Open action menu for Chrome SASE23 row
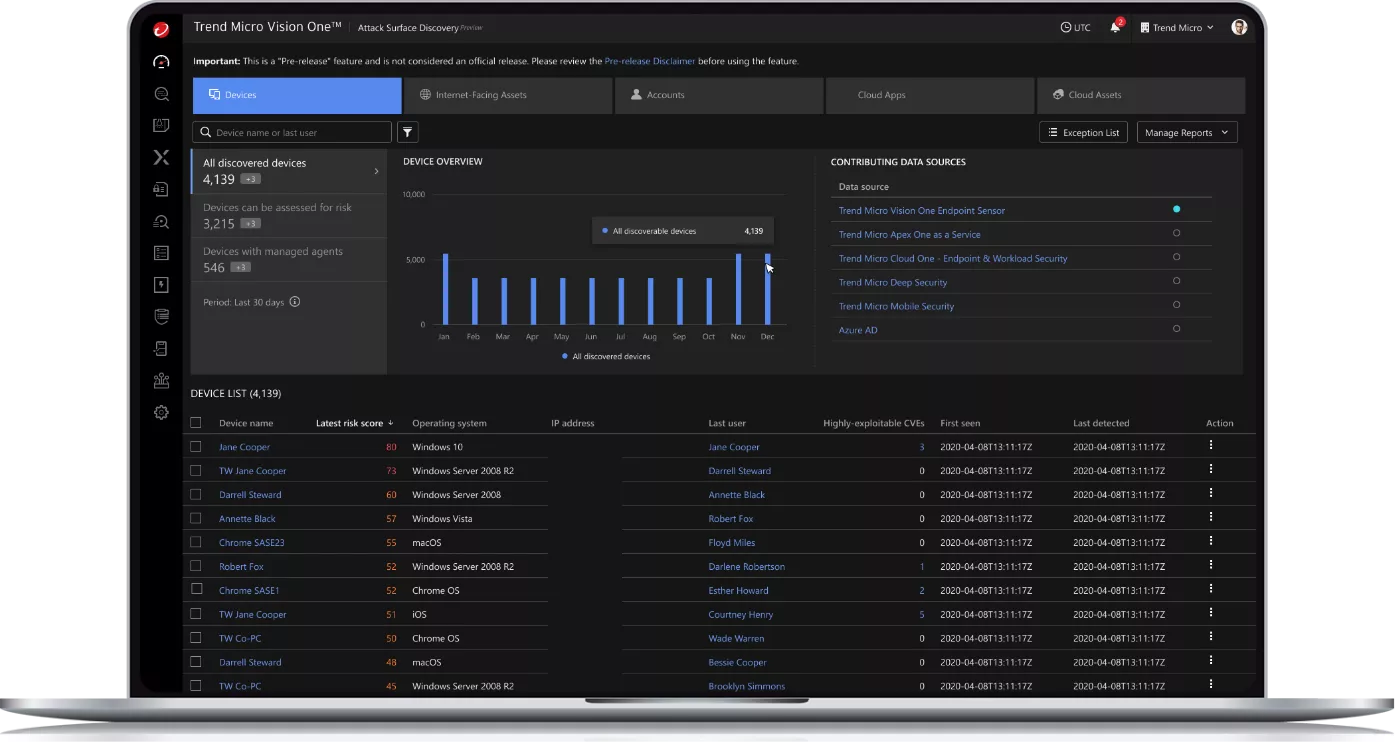 click(x=1211, y=541)
